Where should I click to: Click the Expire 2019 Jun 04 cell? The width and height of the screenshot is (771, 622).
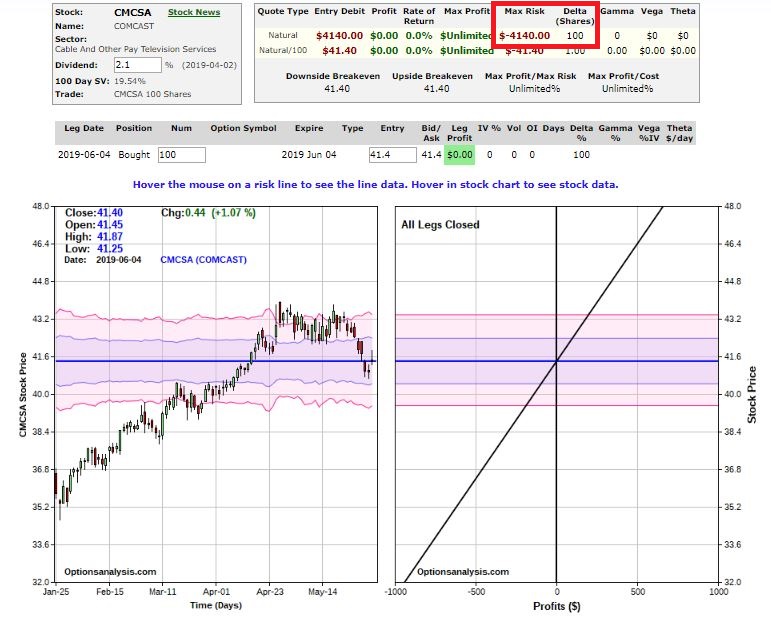309,155
